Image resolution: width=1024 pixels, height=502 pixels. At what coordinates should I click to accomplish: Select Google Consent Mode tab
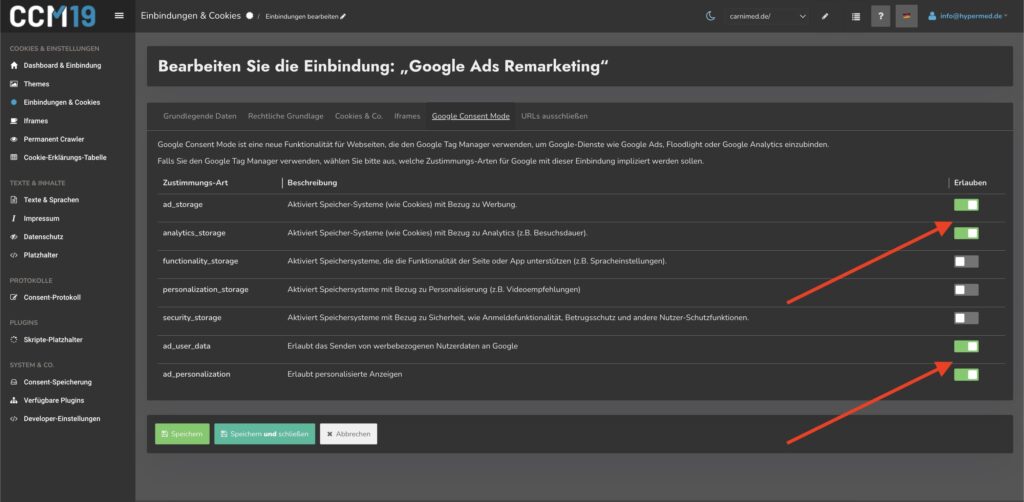(470, 116)
